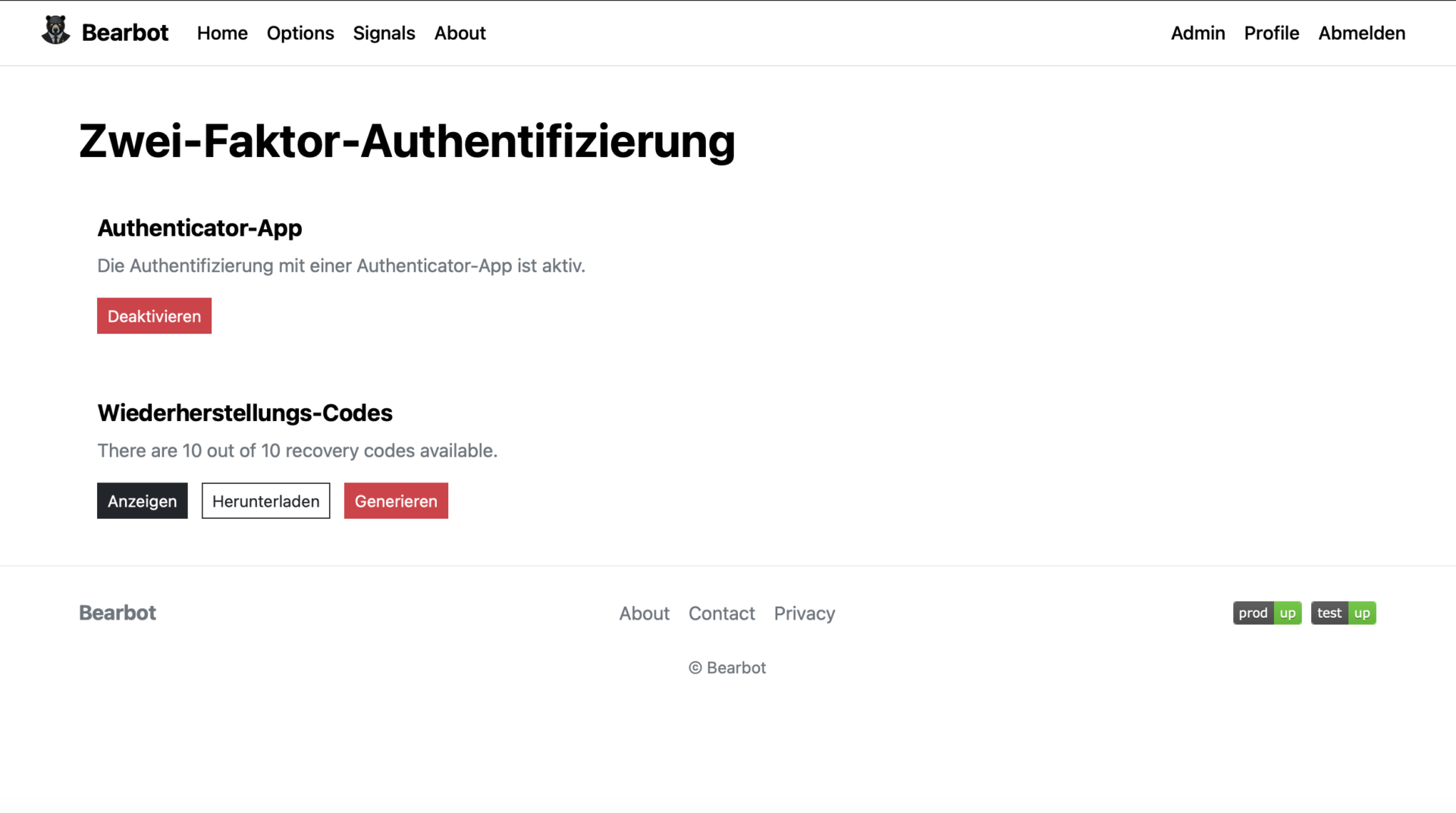View the Privacy footer link
This screenshot has height=813, width=1456.
(804, 613)
